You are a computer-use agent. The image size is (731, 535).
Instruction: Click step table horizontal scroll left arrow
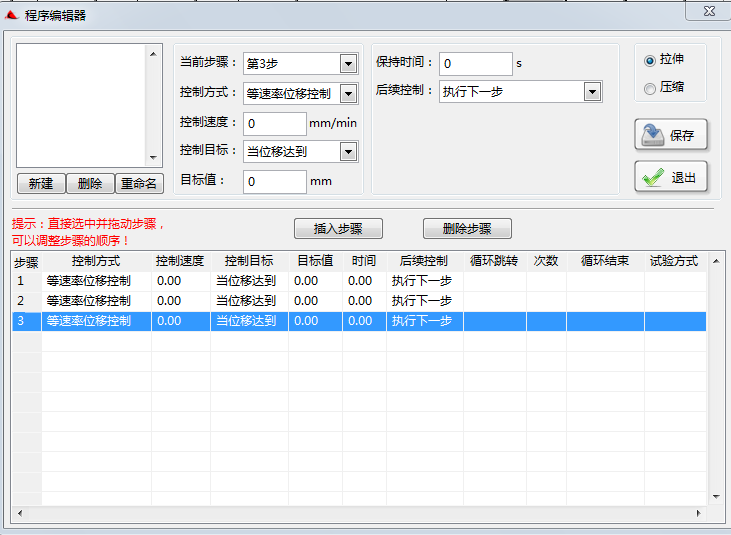click(20, 513)
